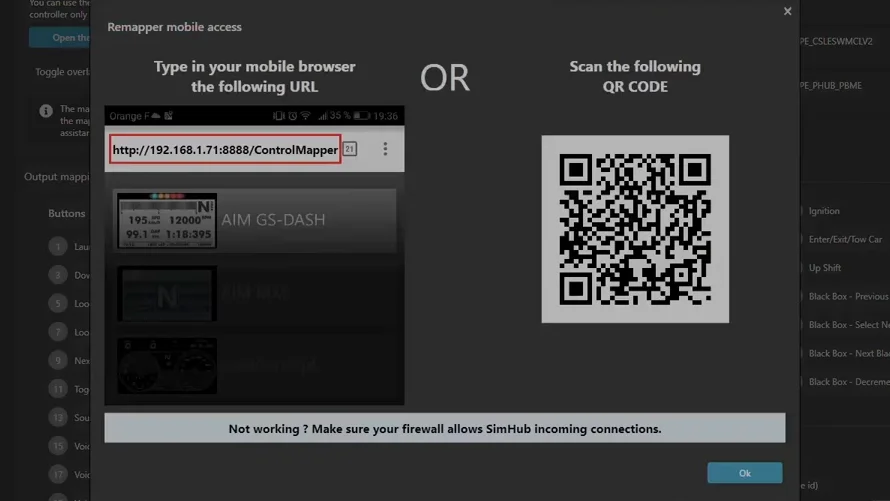Select button number 11 in background list

click(58, 389)
